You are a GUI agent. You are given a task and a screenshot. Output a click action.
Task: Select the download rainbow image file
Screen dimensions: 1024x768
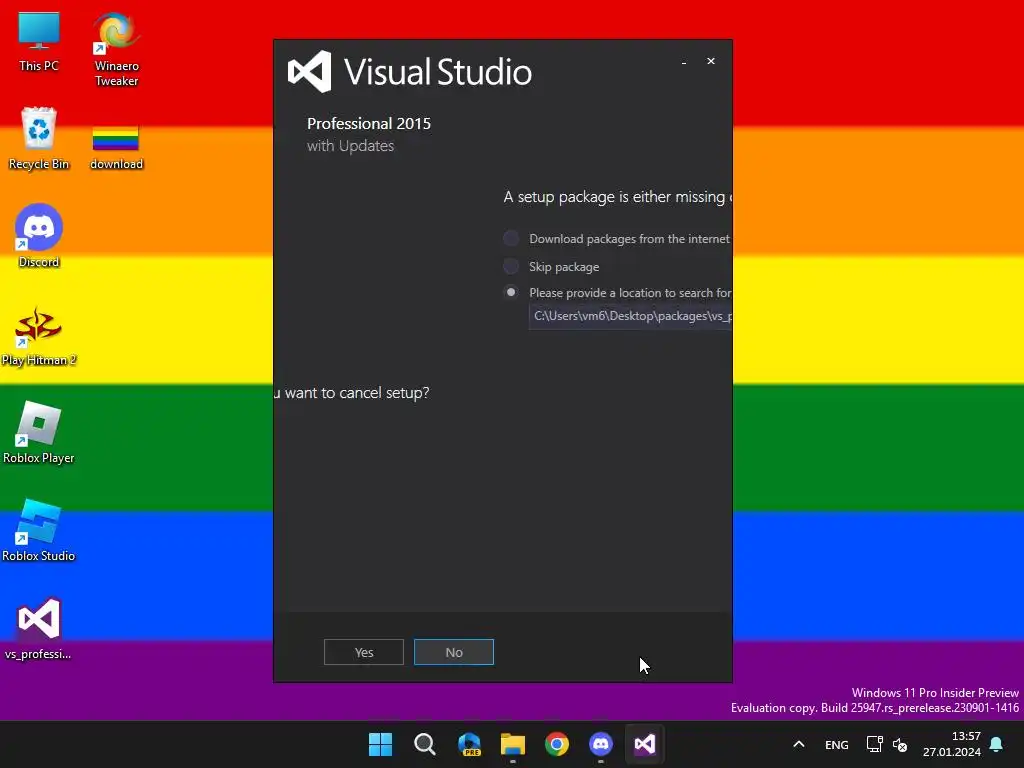point(116,148)
